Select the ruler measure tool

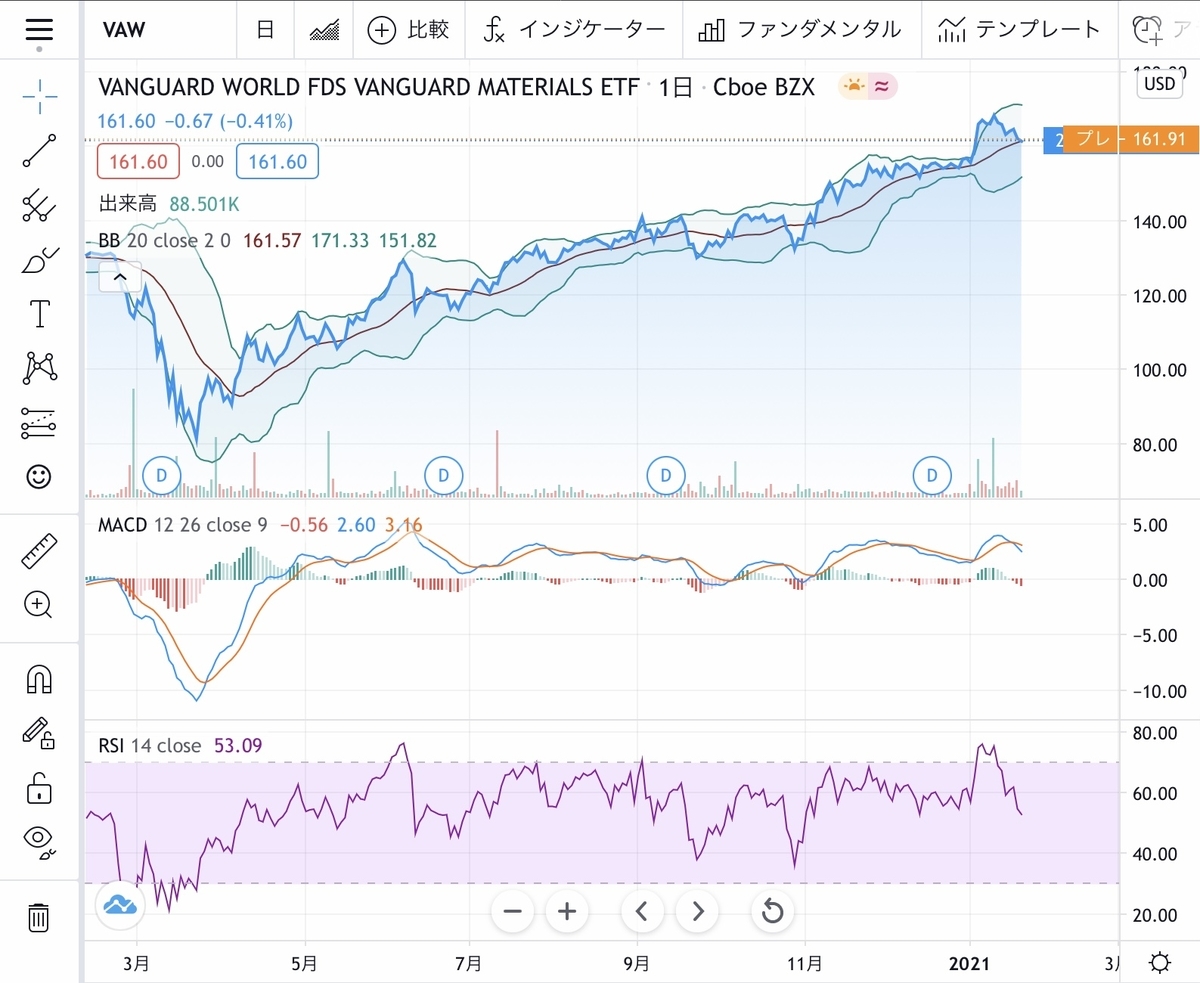(x=39, y=551)
